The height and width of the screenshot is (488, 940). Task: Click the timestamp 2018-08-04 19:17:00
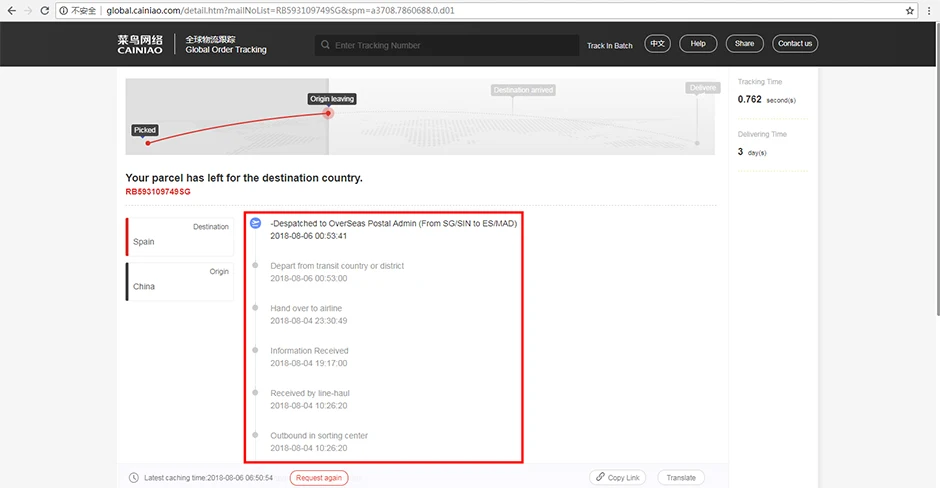point(308,363)
